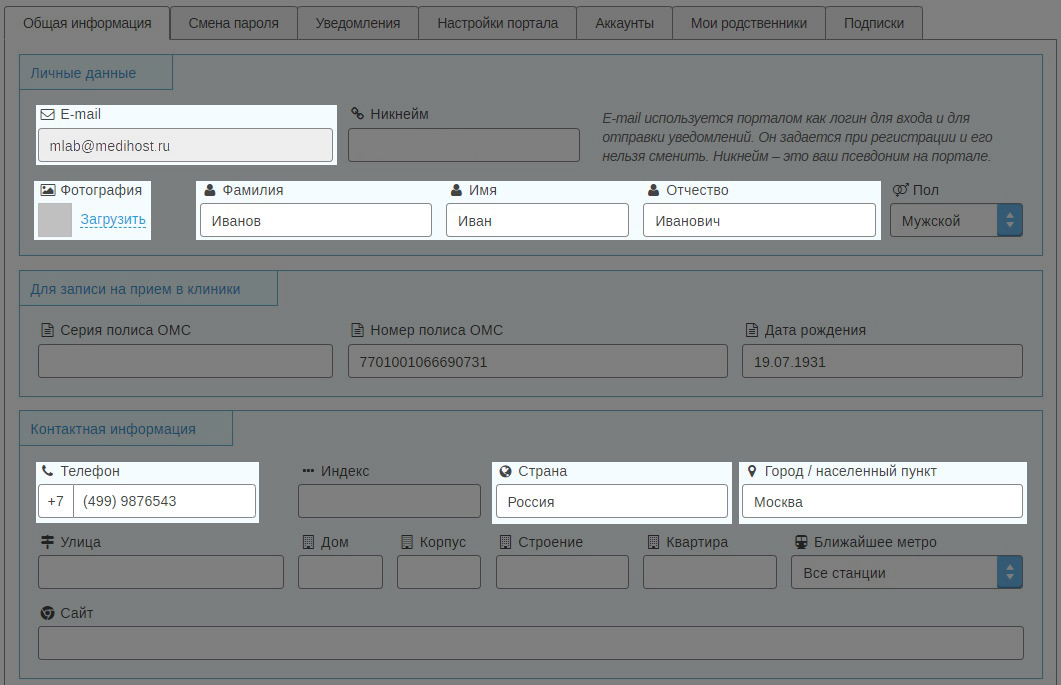The image size is (1061, 685).
Task: Go to the Мои родственники tab
Action: pos(748,23)
